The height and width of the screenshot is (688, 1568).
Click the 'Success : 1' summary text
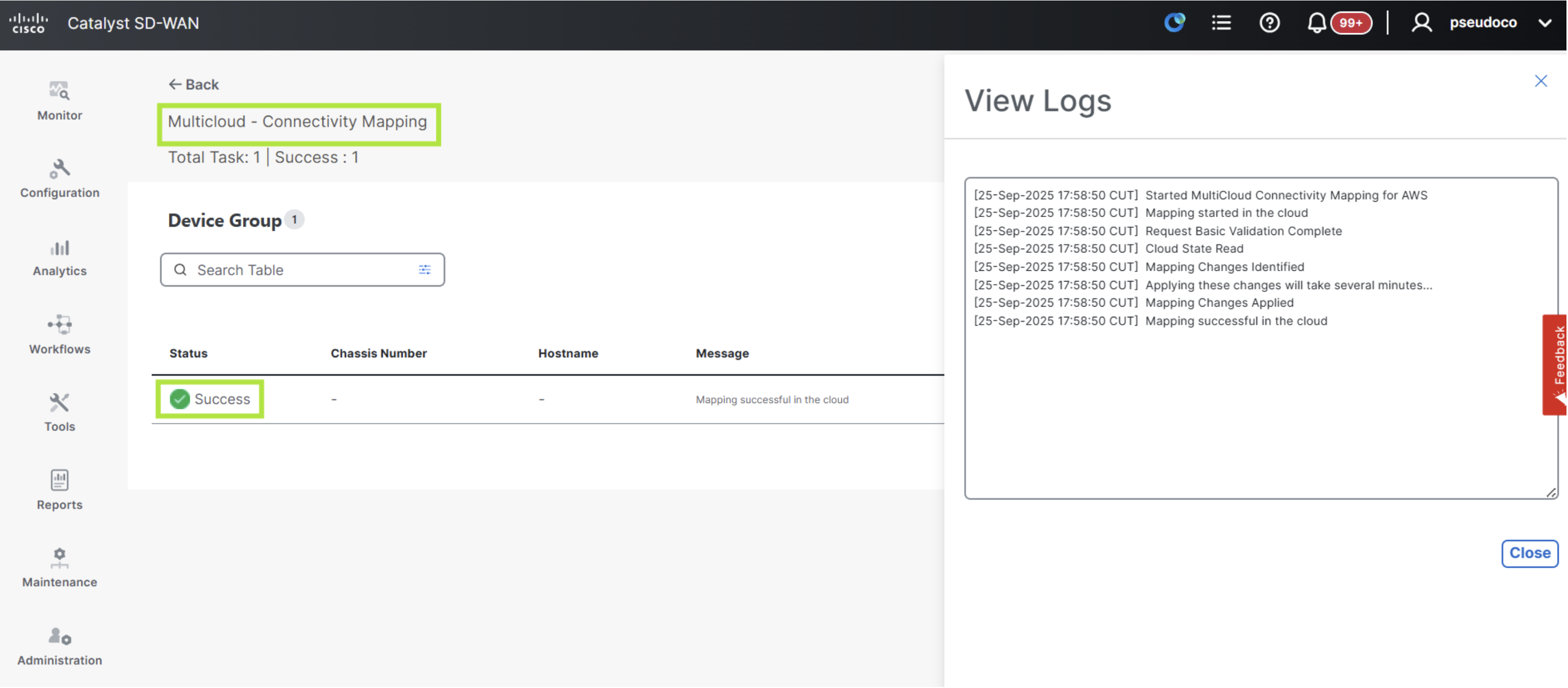[x=317, y=157]
